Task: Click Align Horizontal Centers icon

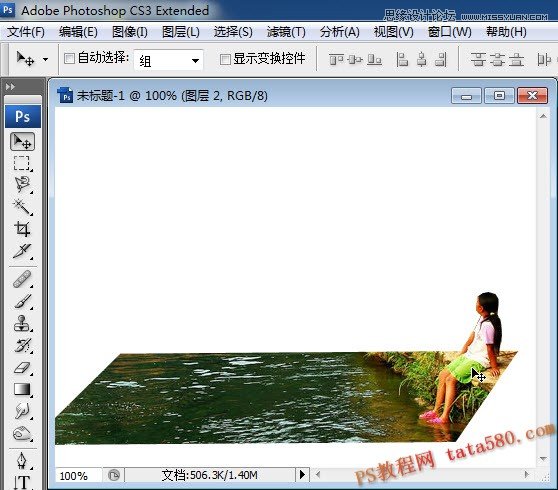Action: click(422, 59)
